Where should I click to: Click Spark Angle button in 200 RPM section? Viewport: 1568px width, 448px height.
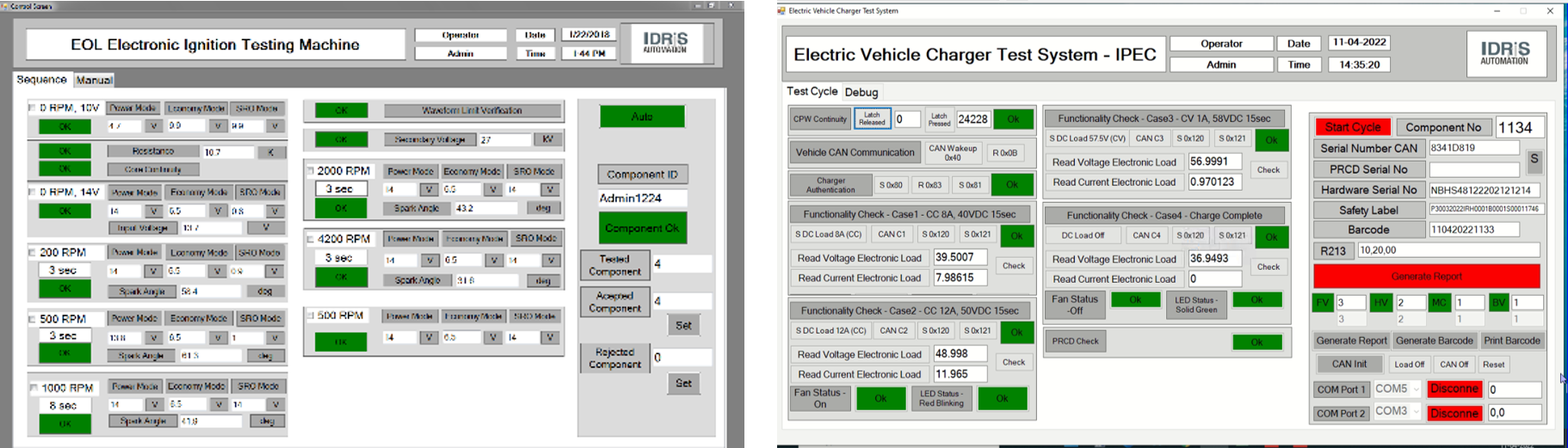pyautogui.click(x=142, y=292)
